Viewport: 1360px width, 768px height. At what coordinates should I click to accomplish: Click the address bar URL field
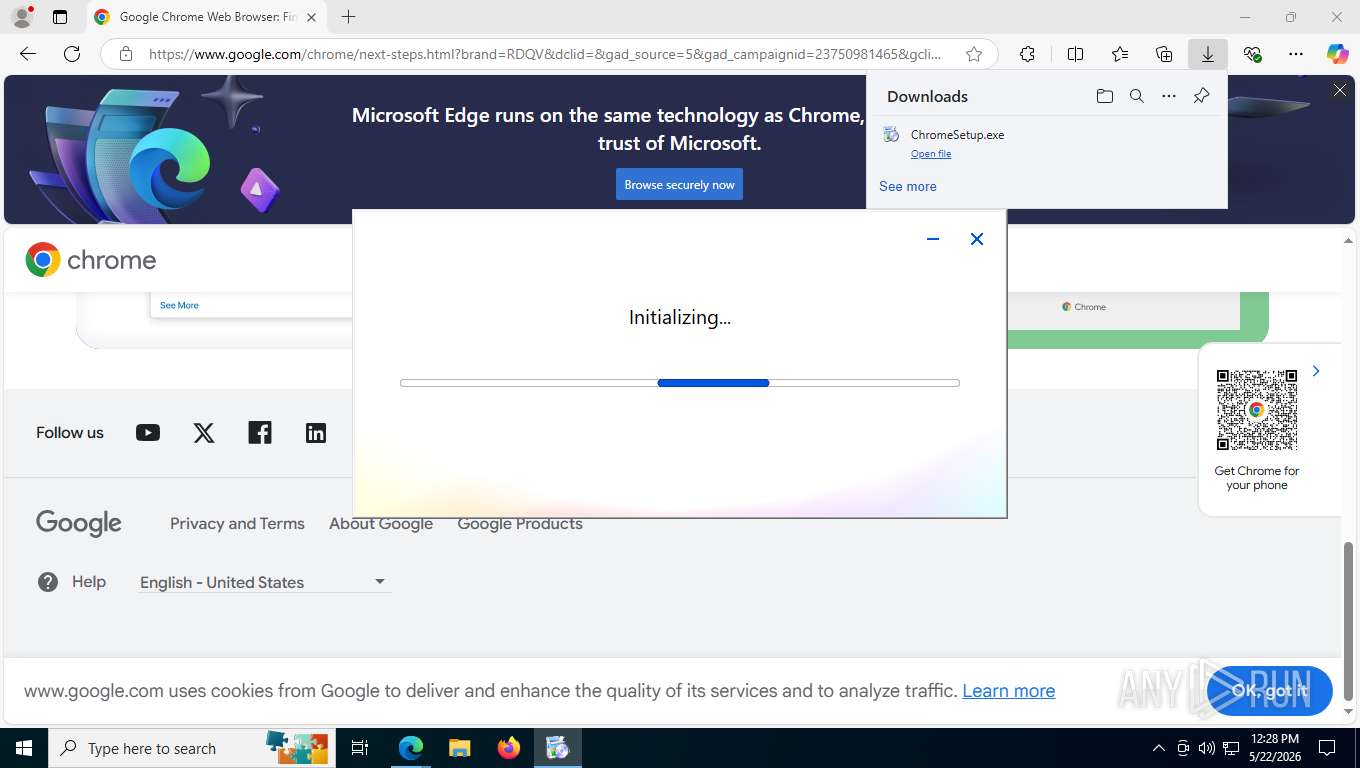[x=545, y=54]
